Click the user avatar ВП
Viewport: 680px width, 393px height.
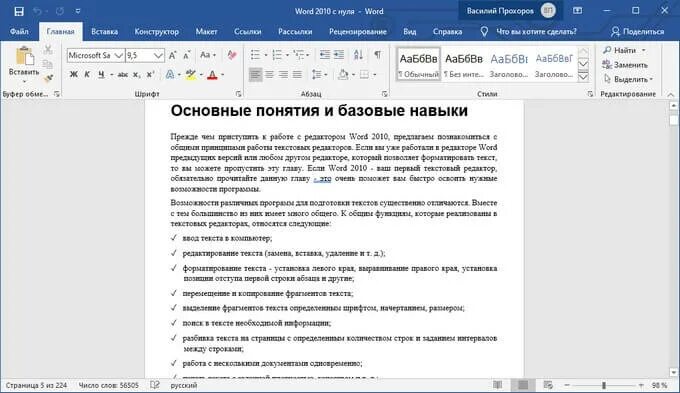pyautogui.click(x=548, y=11)
